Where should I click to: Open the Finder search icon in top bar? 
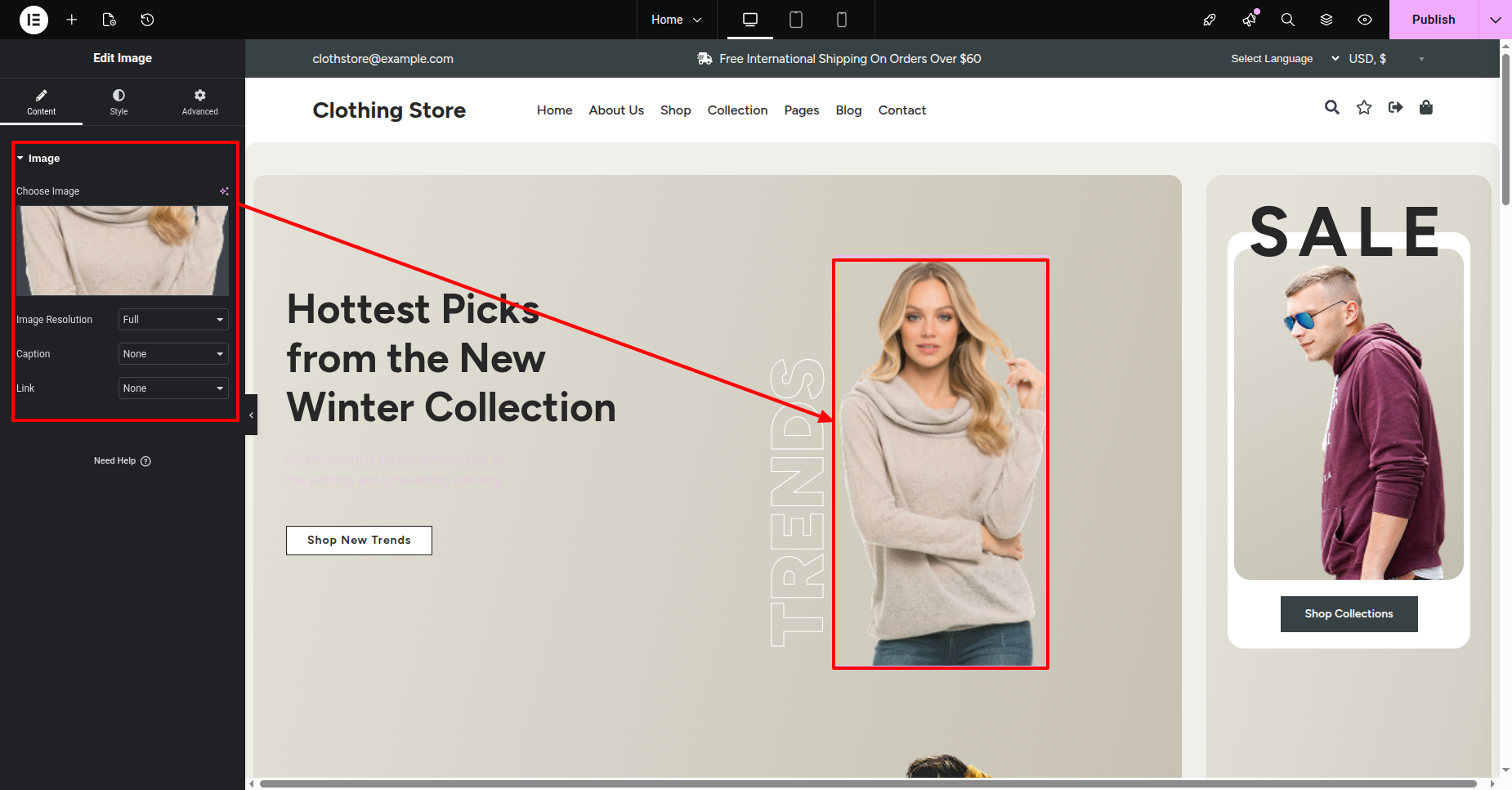pyautogui.click(x=1287, y=20)
